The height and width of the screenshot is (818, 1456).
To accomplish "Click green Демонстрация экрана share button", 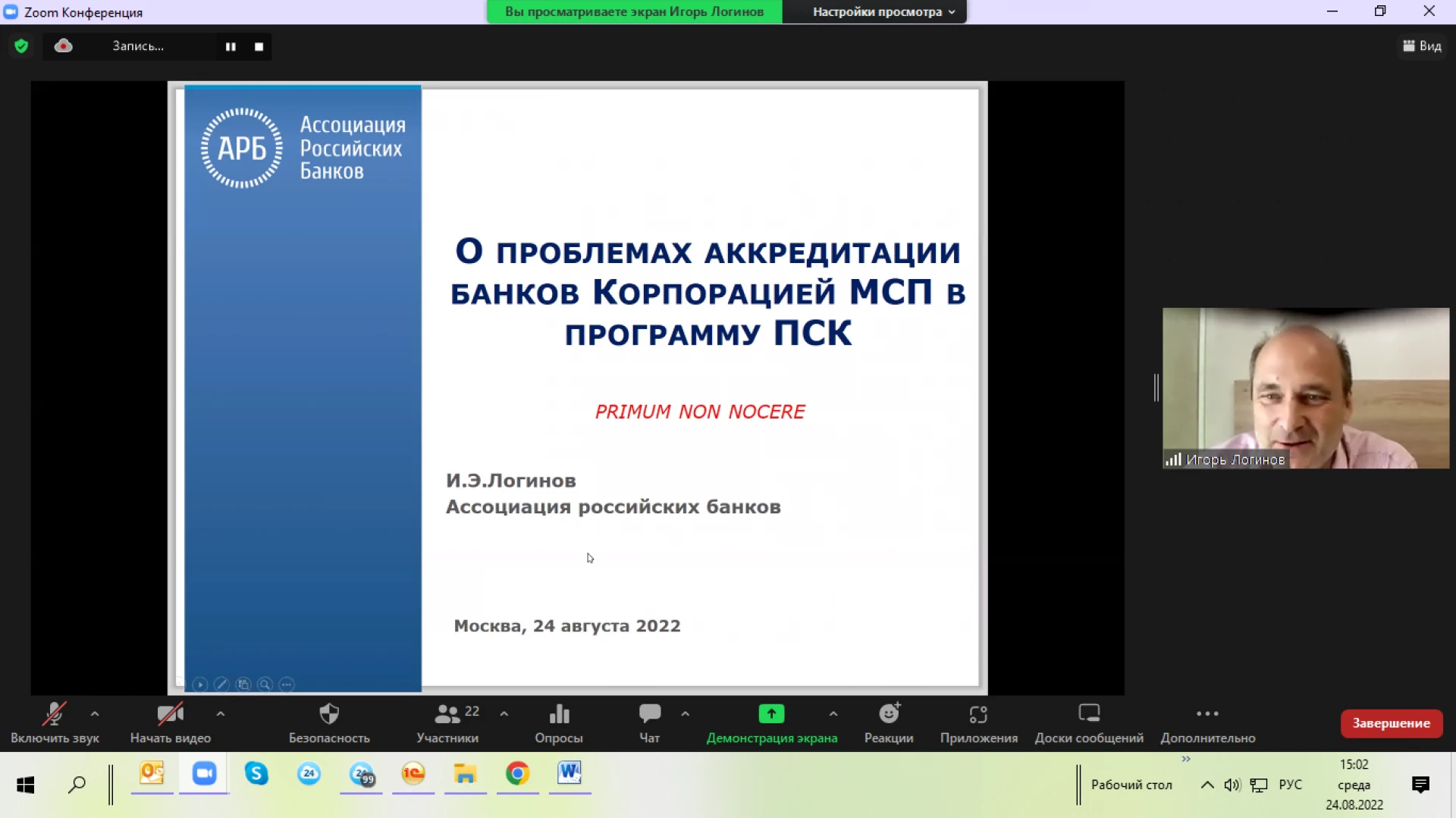I will click(772, 722).
